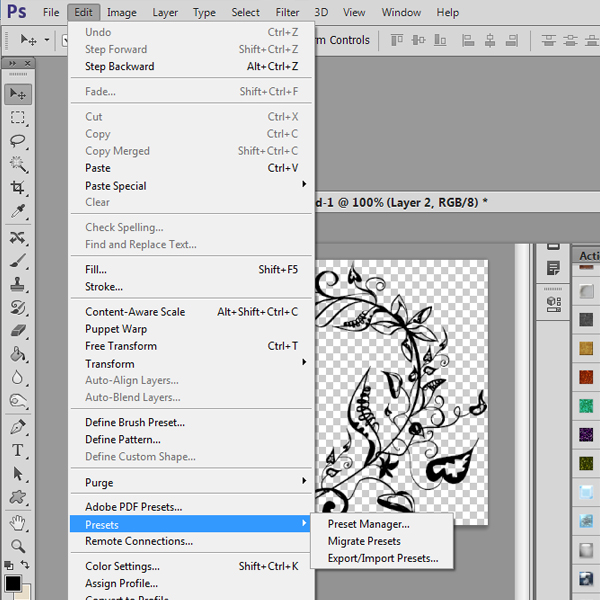This screenshot has width=600, height=600.
Task: Open the File menu
Action: (x=51, y=13)
